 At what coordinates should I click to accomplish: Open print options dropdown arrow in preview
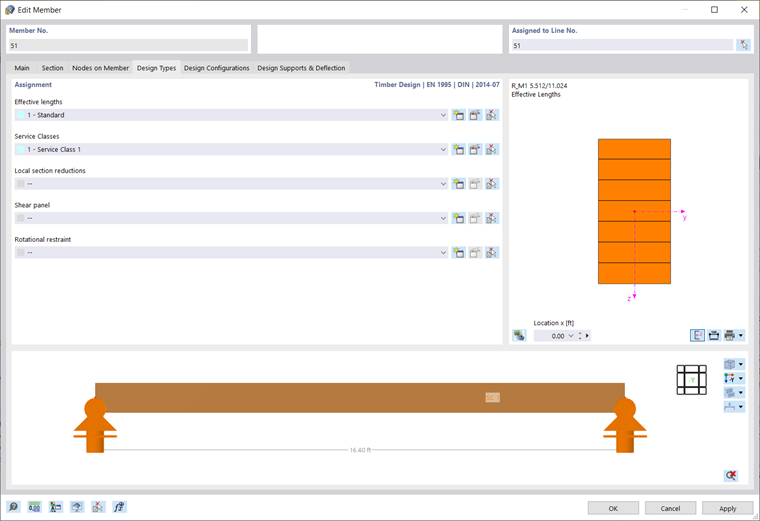click(x=741, y=335)
